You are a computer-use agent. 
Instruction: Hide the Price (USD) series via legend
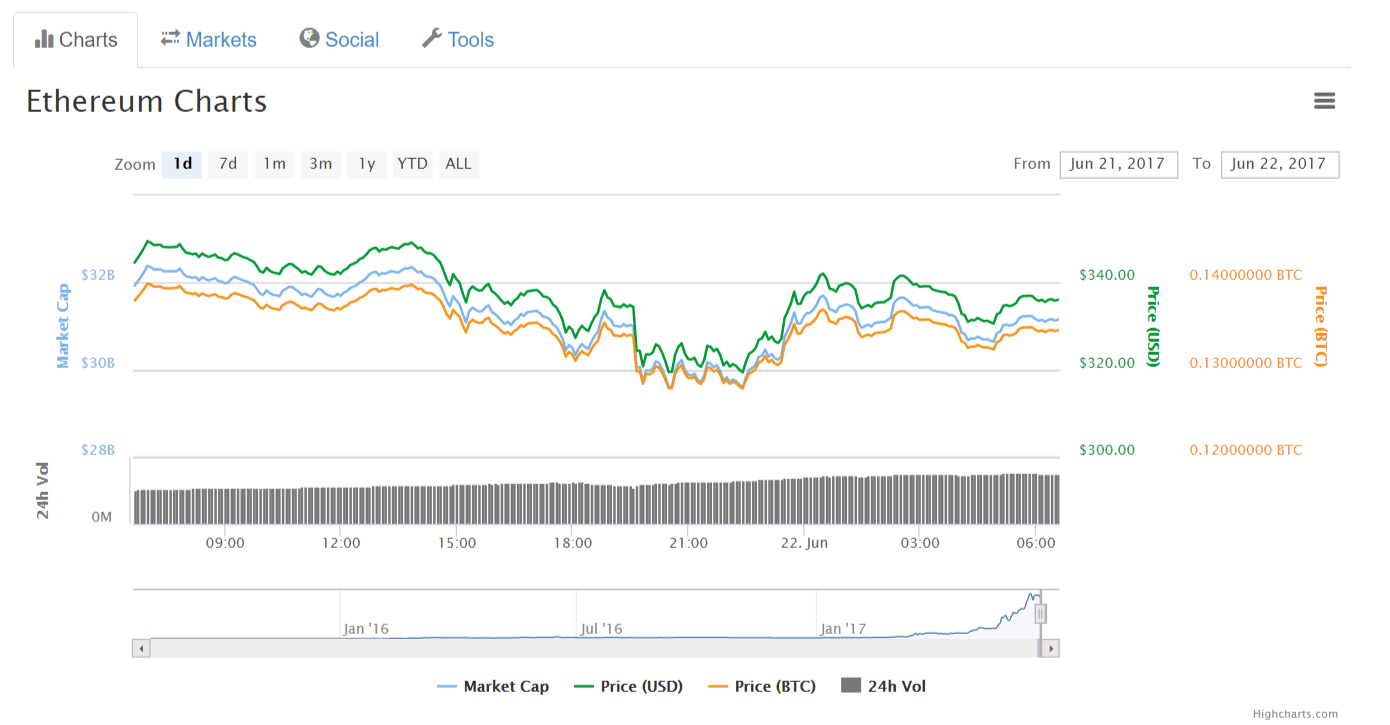tap(629, 686)
